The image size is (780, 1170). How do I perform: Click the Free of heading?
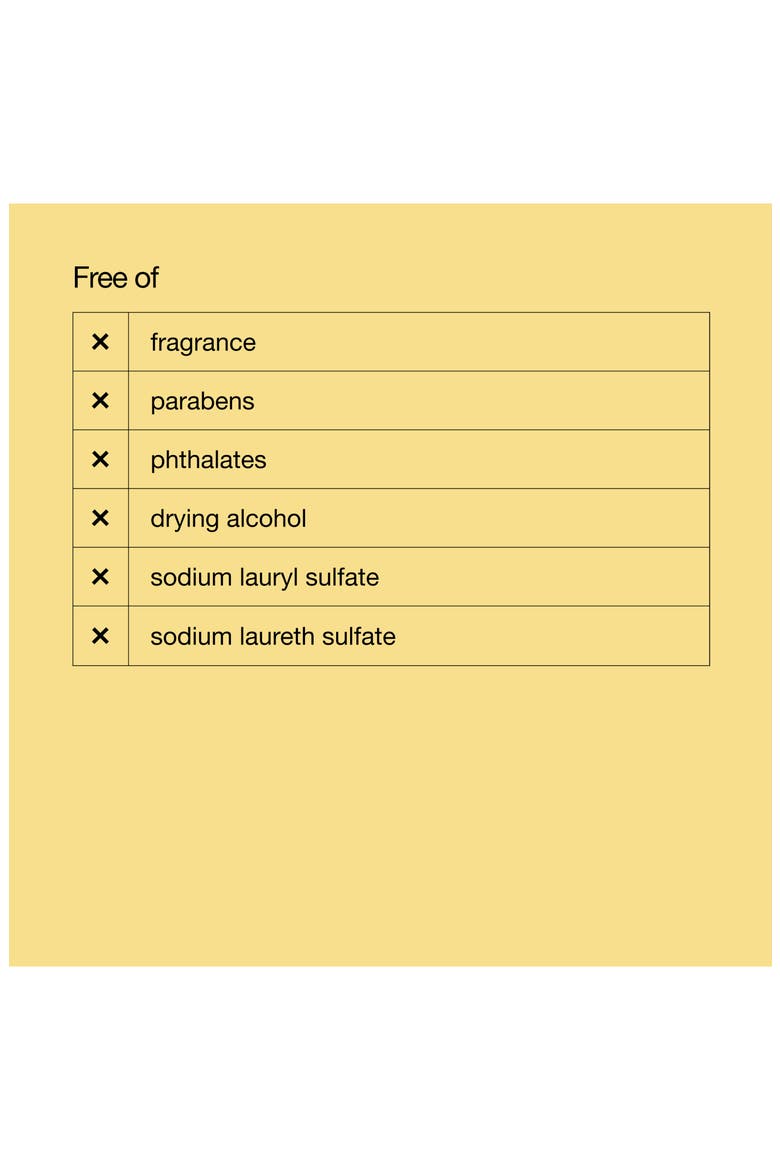click(x=116, y=278)
